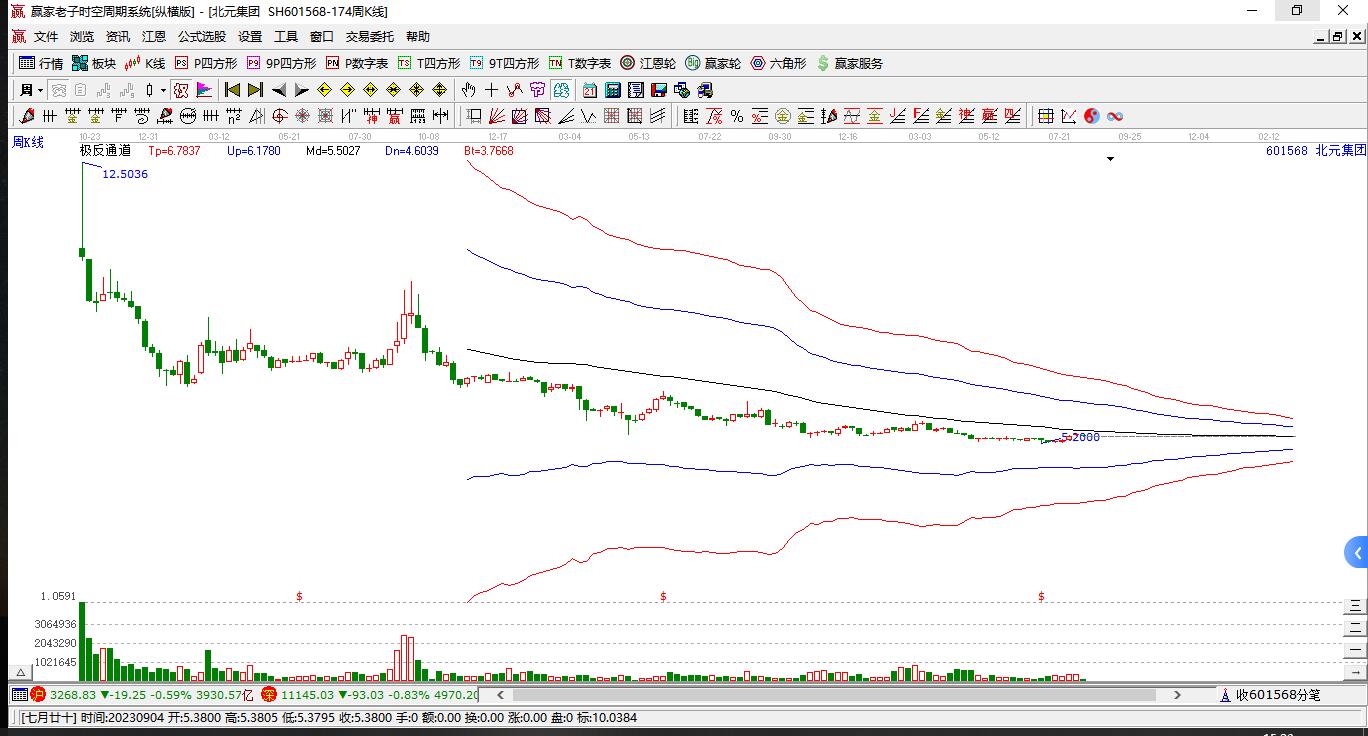Click the circled 金 golden ratio tool

coord(783,116)
